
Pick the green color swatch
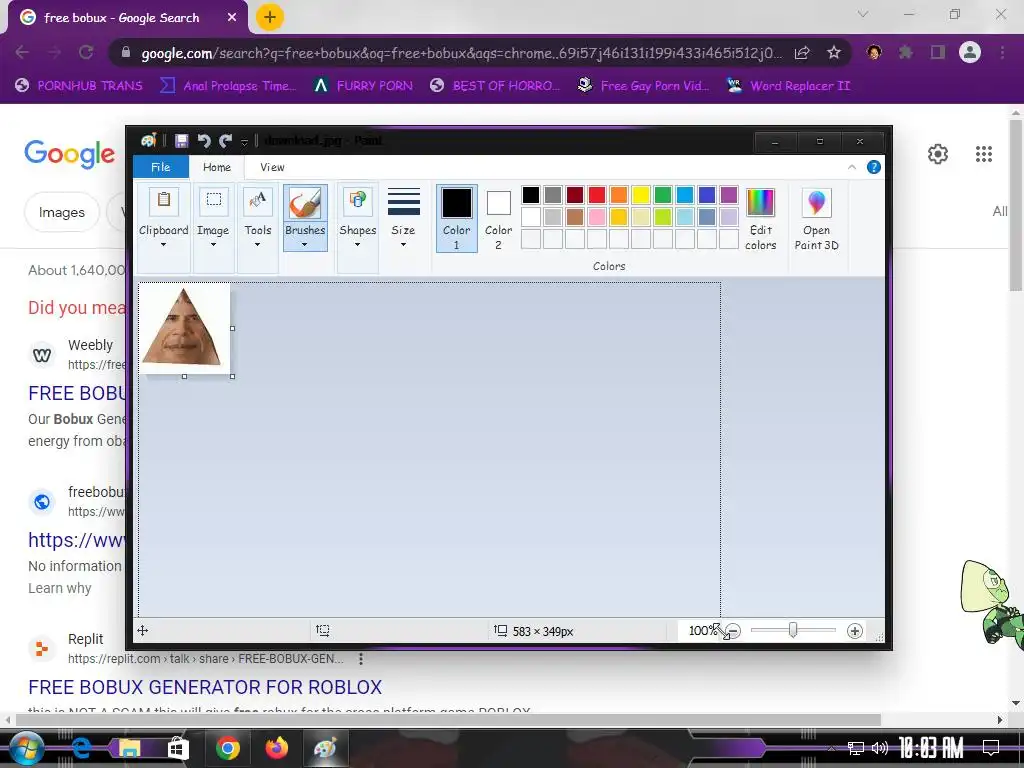[x=663, y=195]
